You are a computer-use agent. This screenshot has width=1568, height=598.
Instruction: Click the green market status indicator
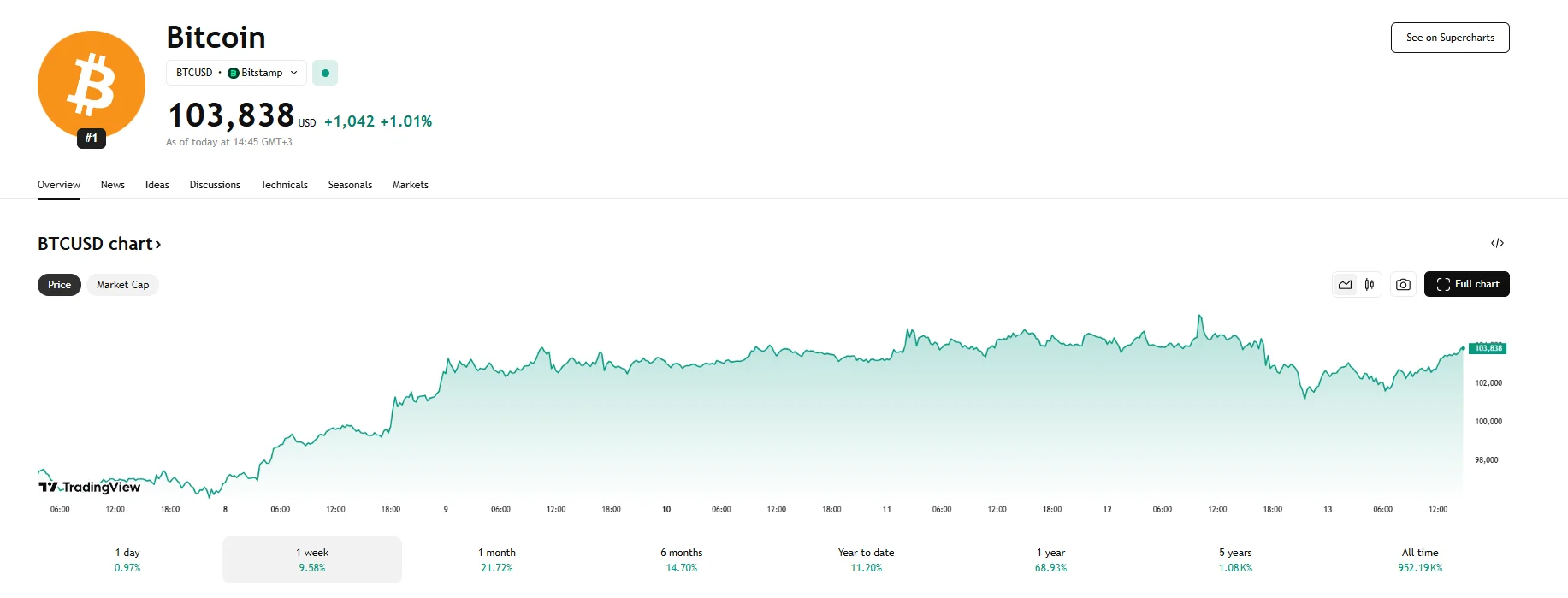[x=325, y=73]
